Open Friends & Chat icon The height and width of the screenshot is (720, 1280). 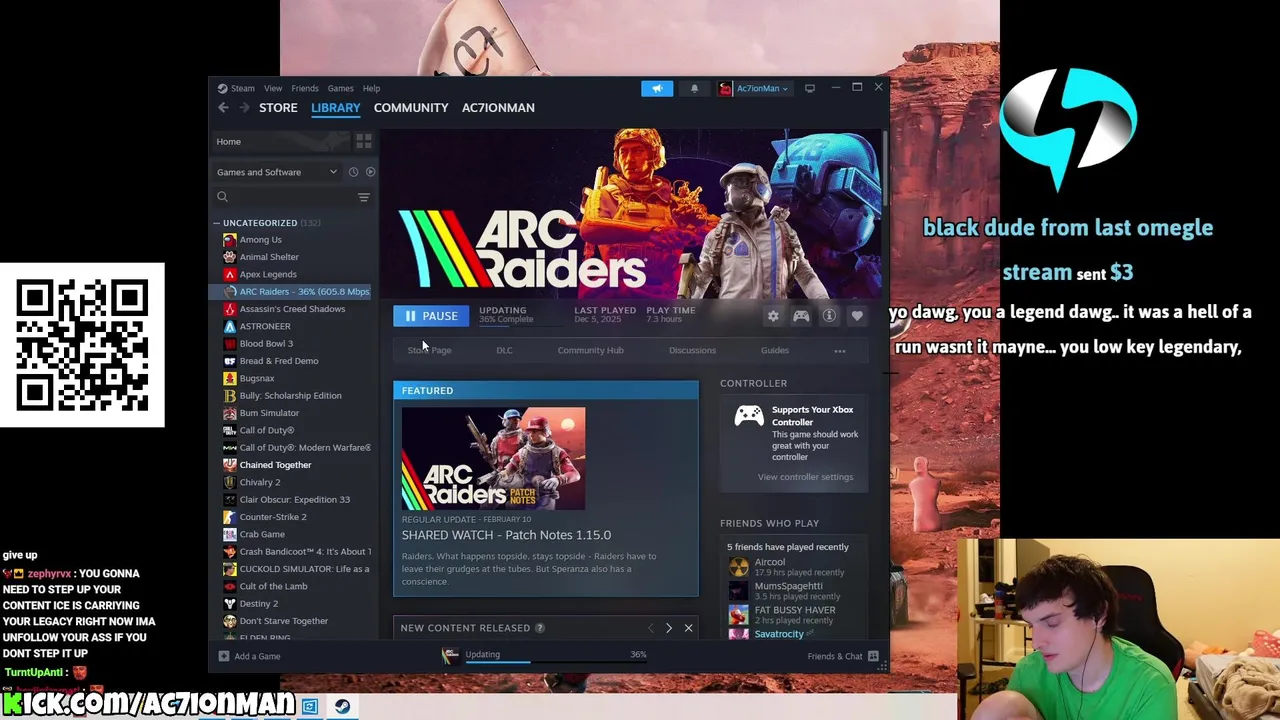[x=873, y=656]
